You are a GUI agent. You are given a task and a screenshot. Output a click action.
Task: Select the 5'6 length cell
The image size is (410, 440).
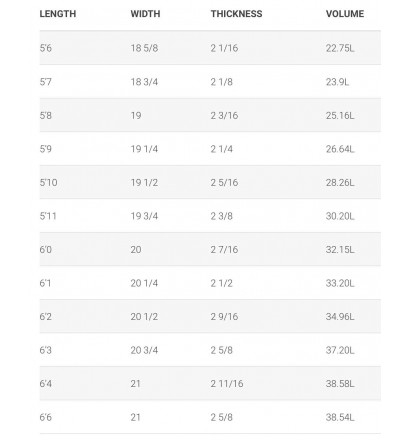(46, 48)
